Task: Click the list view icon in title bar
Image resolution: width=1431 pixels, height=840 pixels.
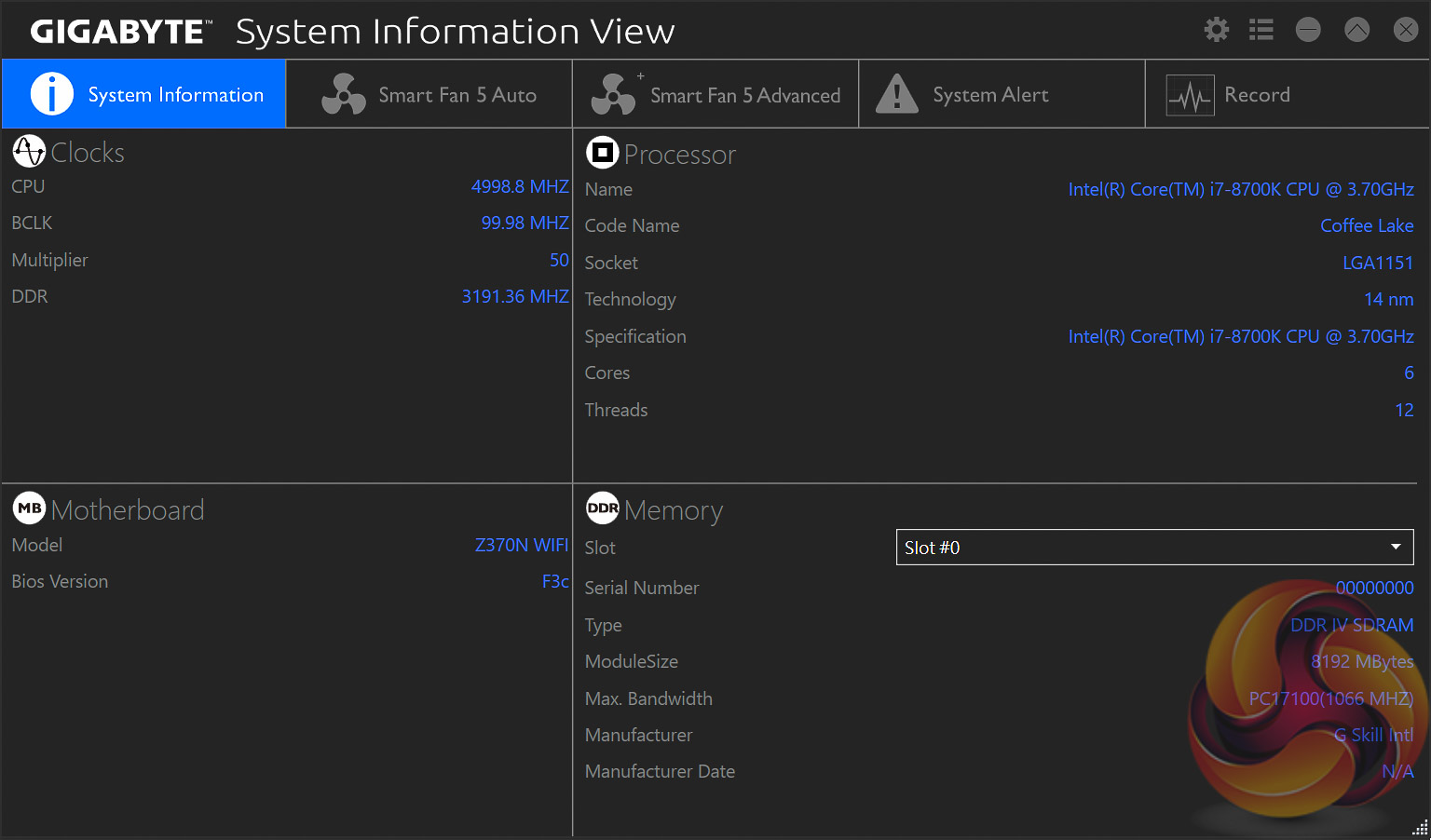Action: [x=1261, y=30]
